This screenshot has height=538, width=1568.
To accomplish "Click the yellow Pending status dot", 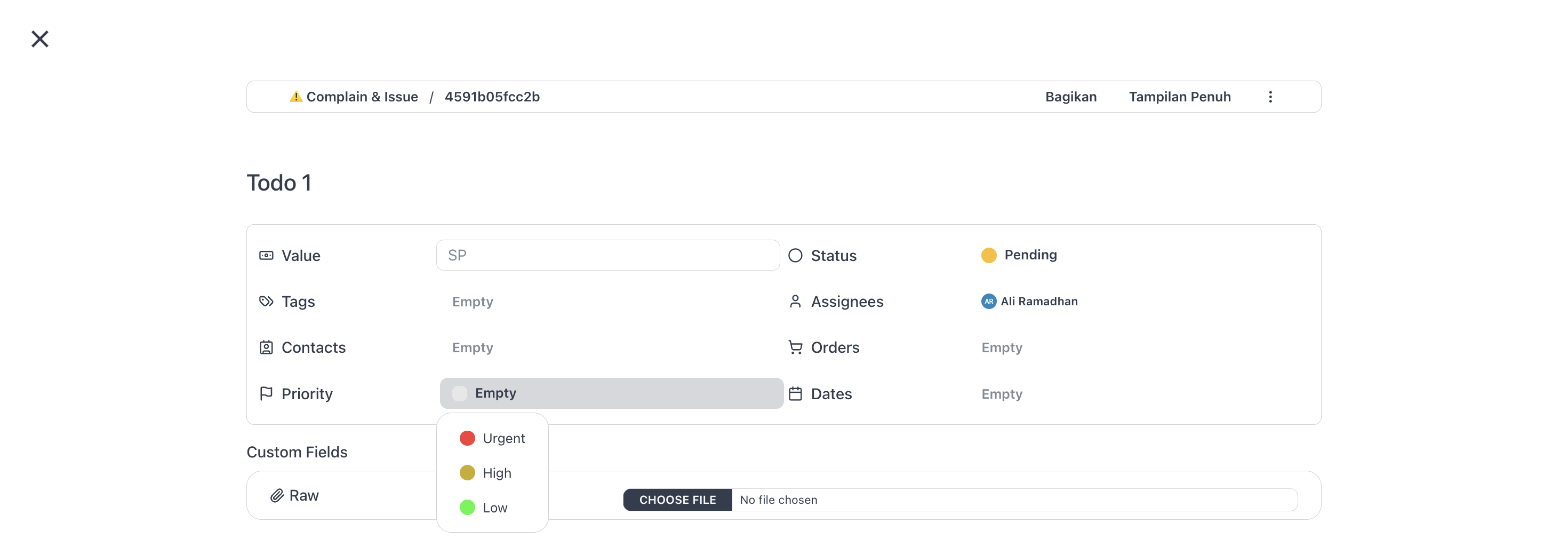I will (988, 255).
